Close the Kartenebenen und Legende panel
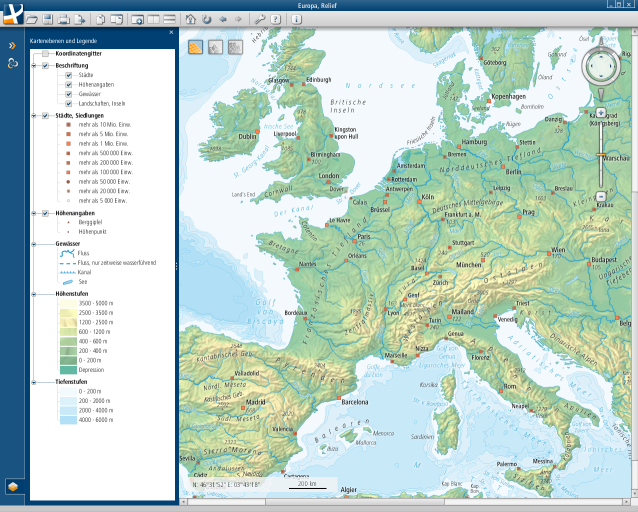638x512 pixels. tap(171, 32)
